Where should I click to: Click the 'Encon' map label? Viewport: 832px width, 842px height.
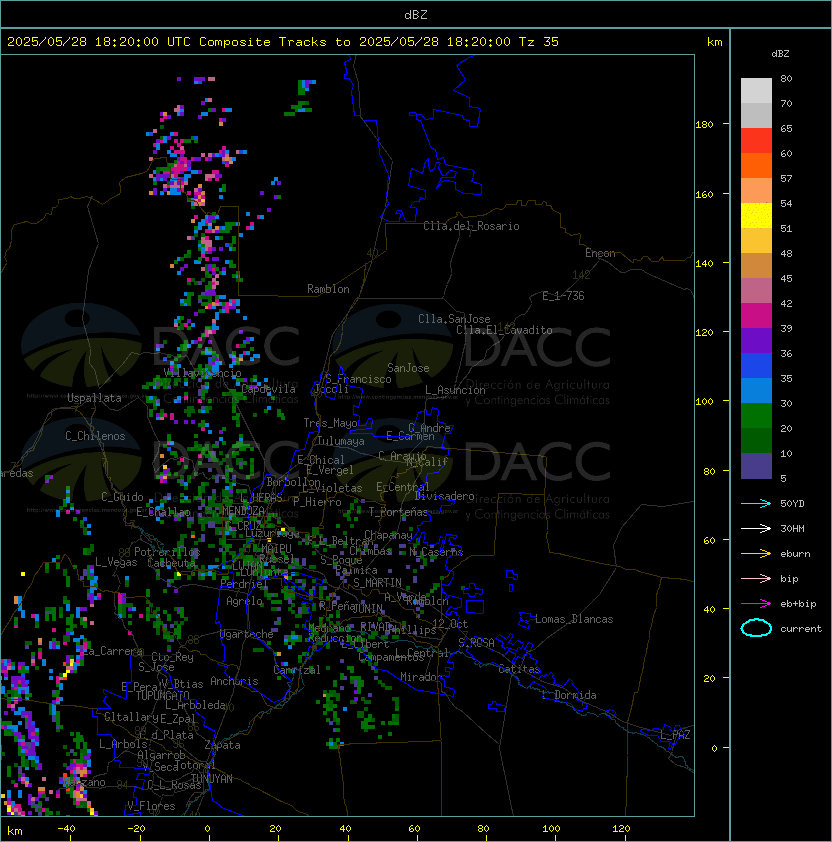600,253
